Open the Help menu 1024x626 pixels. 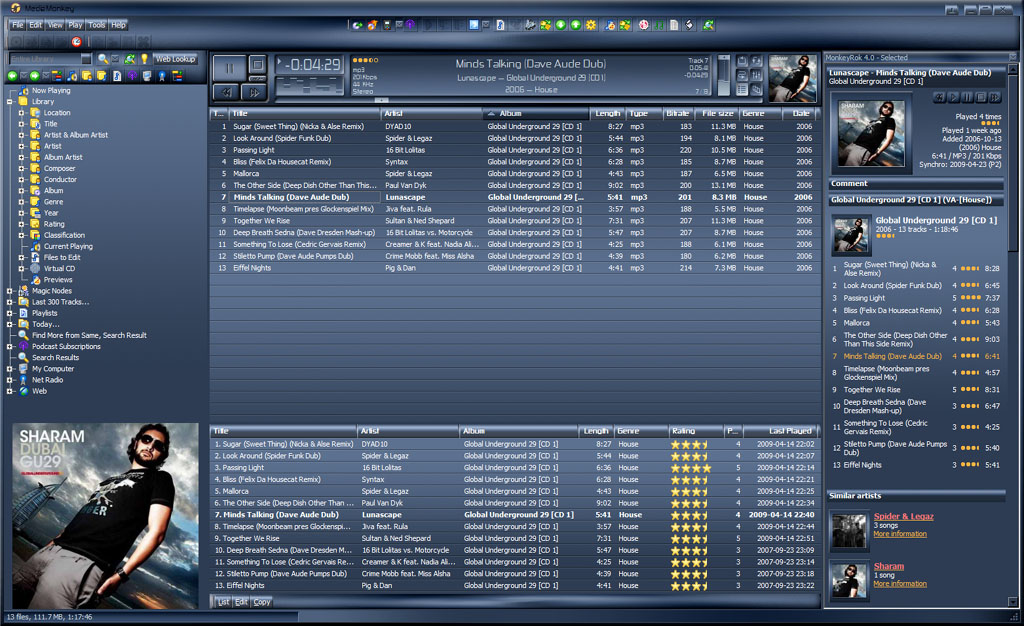tap(118, 25)
